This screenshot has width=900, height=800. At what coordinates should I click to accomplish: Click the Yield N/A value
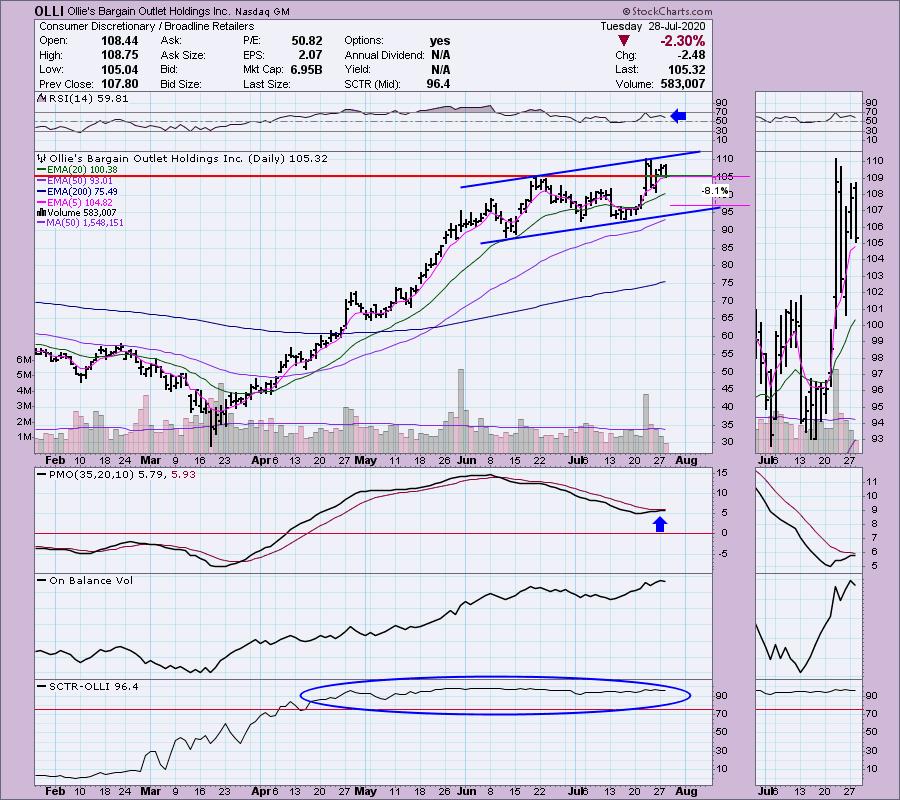click(440, 69)
